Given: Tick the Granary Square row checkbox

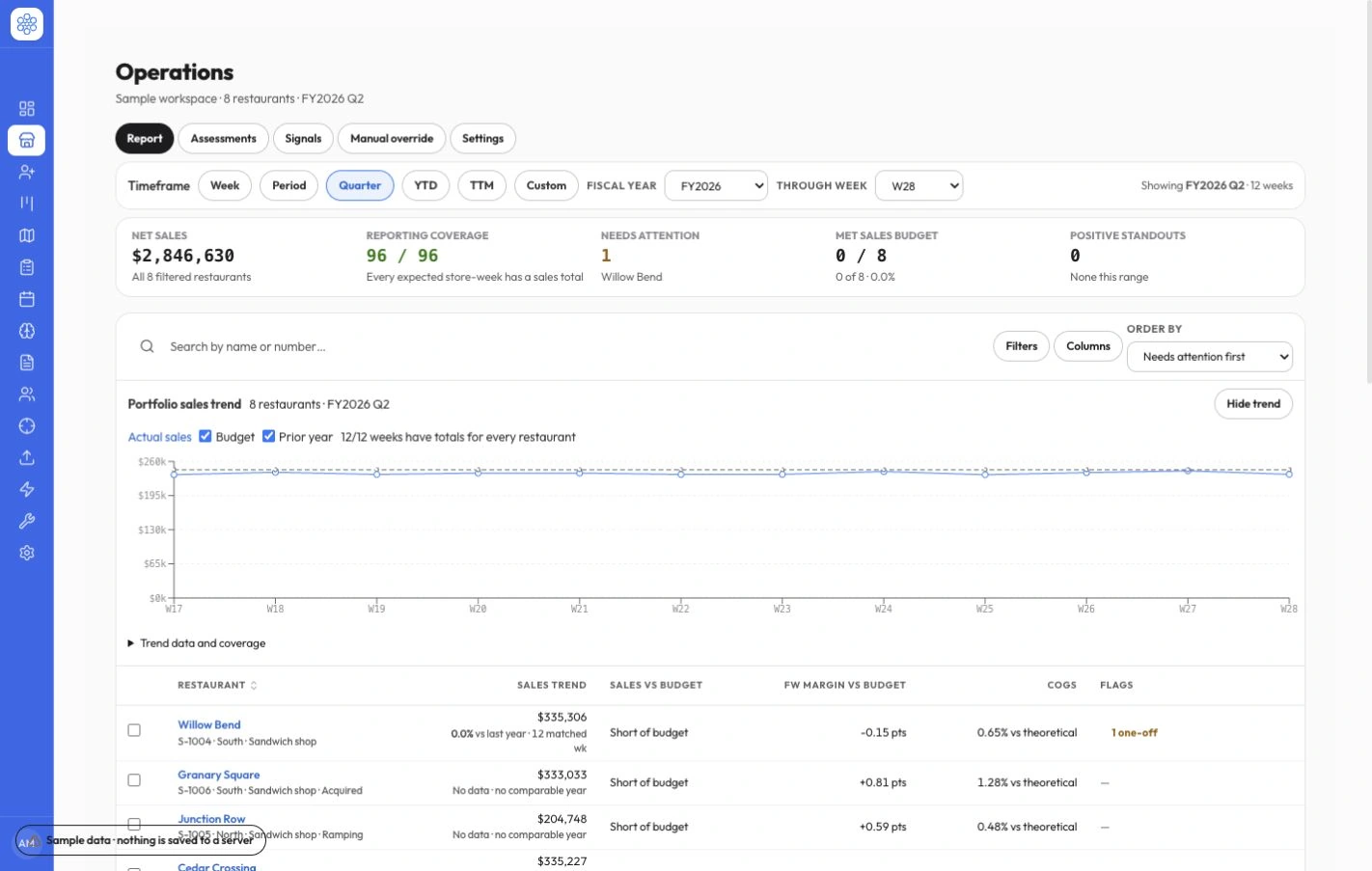Looking at the screenshot, I should pyautogui.click(x=134, y=780).
